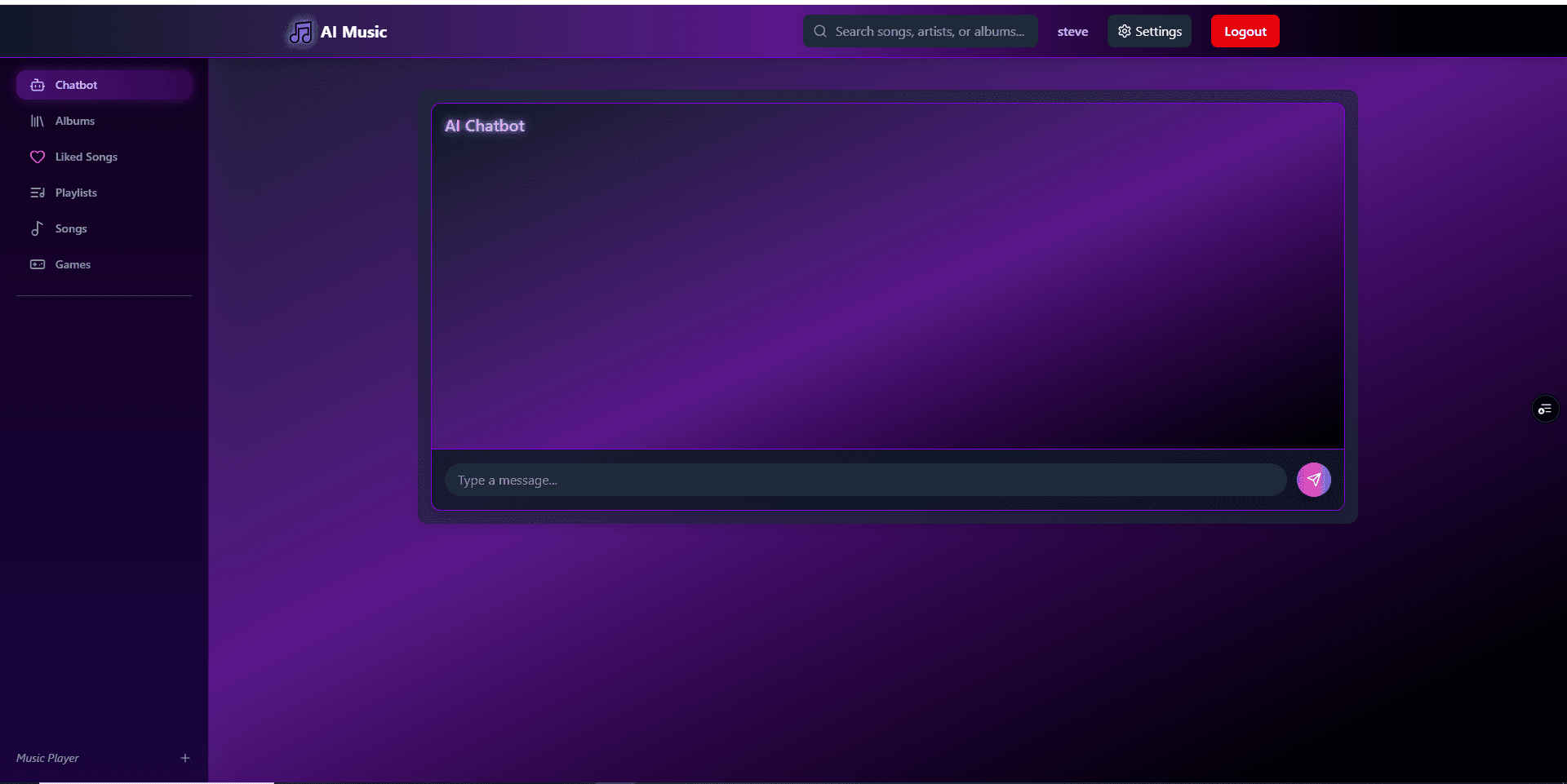Image resolution: width=1567 pixels, height=784 pixels.
Task: Click the Liked Songs heart icon
Action: (38, 157)
